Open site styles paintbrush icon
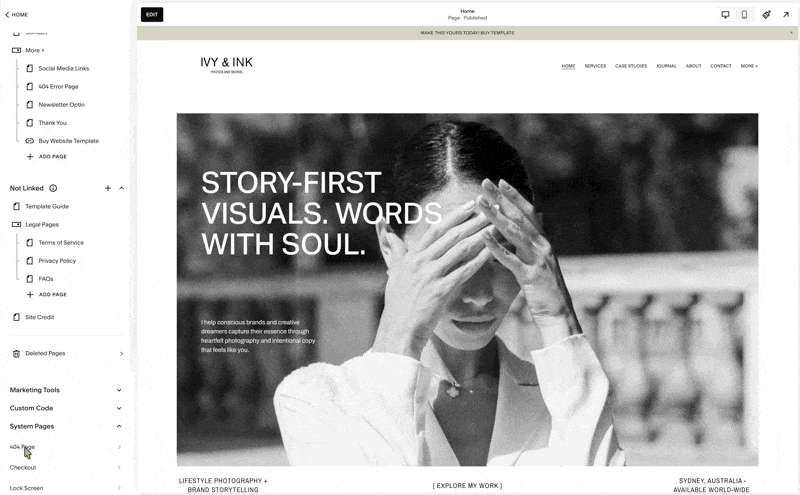 click(x=766, y=14)
